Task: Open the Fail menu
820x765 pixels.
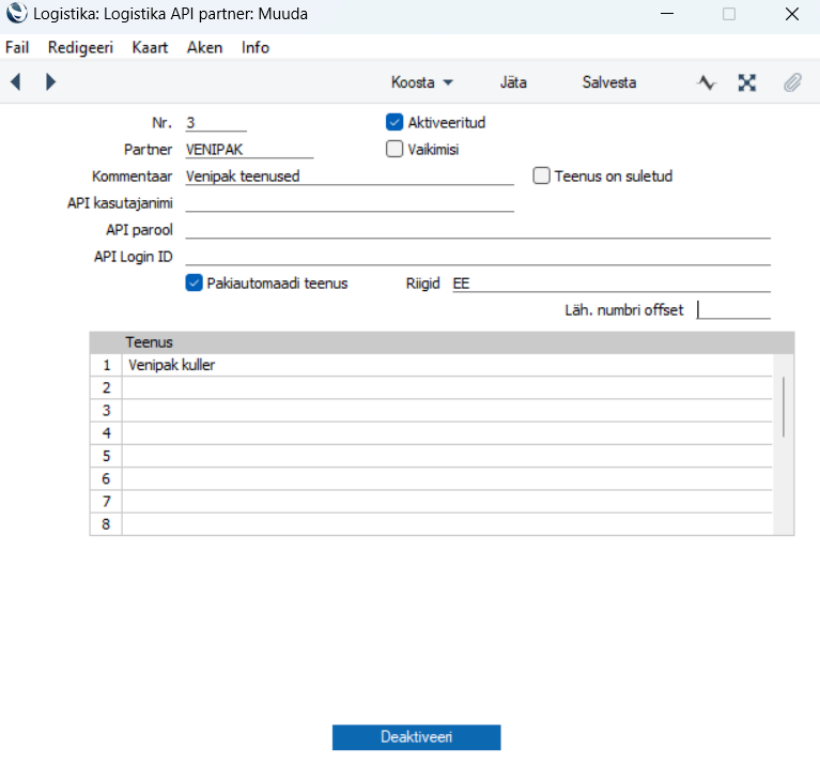Action: click(x=17, y=48)
